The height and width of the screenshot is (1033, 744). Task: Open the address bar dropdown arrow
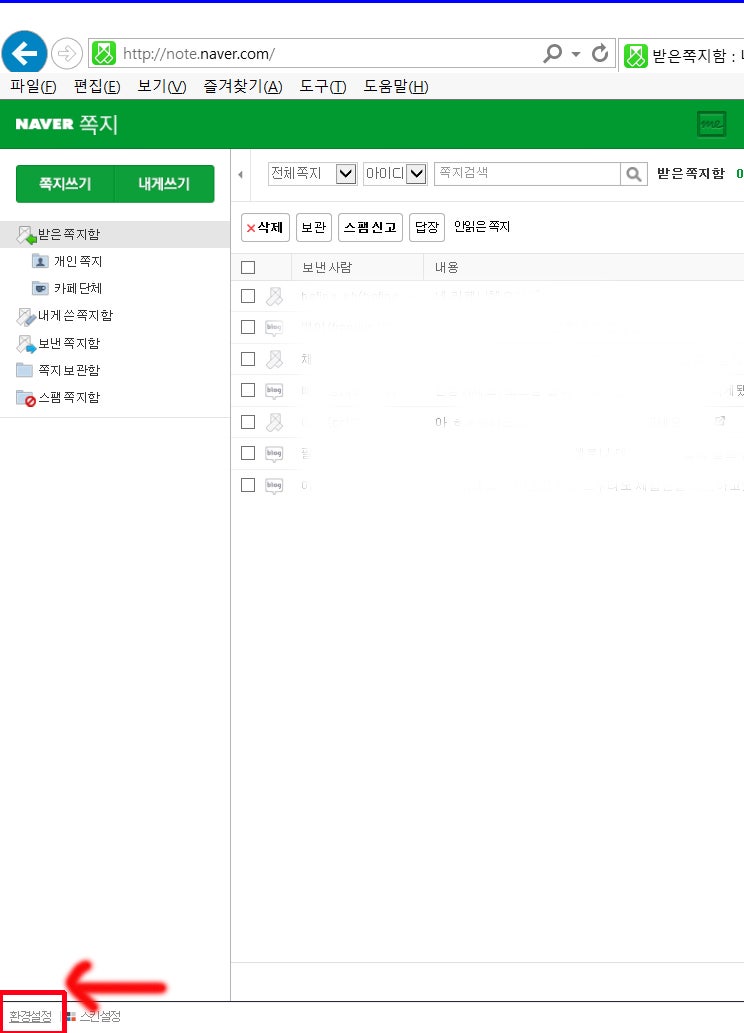[x=576, y=54]
